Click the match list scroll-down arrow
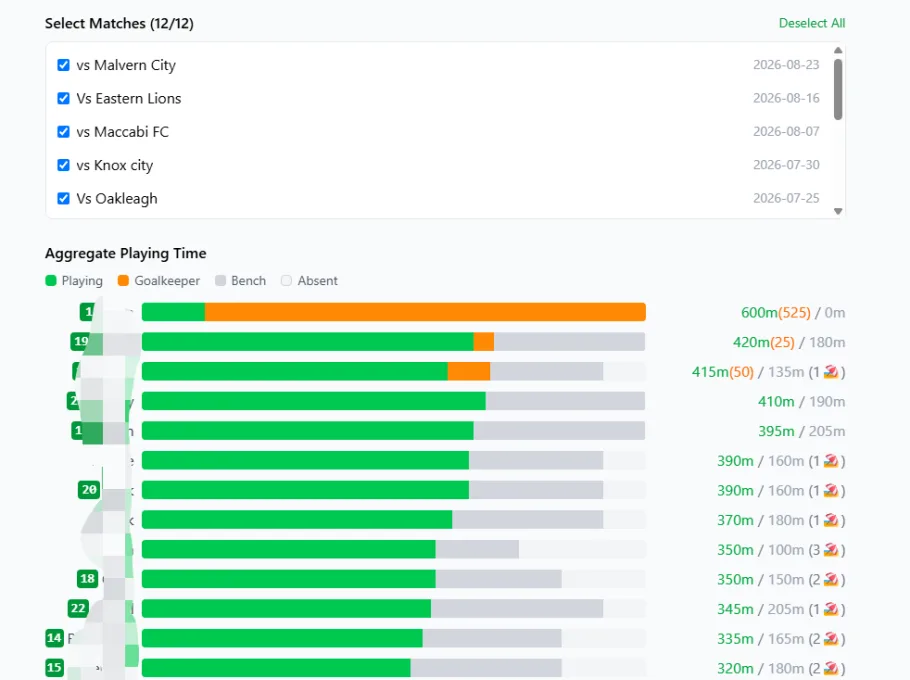Image resolution: width=910 pixels, height=680 pixels. coord(837,211)
